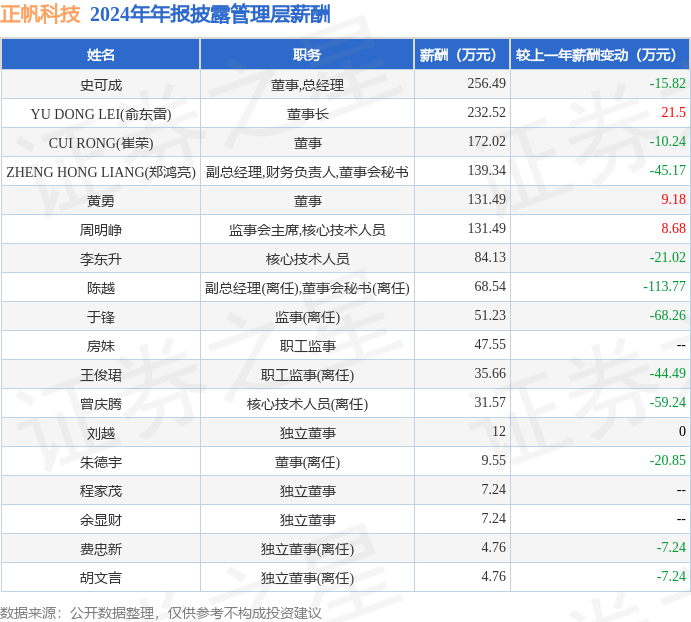Image resolution: width=691 pixels, height=622 pixels.
Task: Select the name 周明峥
Action: click(x=101, y=230)
